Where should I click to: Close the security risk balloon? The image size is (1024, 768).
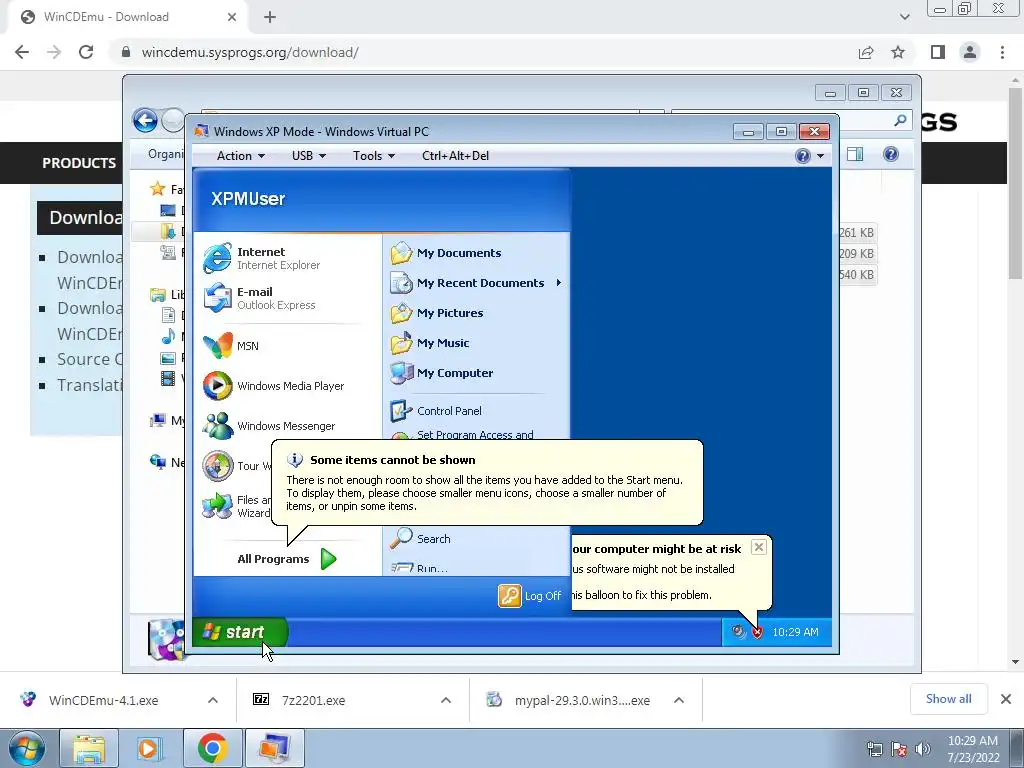click(x=758, y=547)
